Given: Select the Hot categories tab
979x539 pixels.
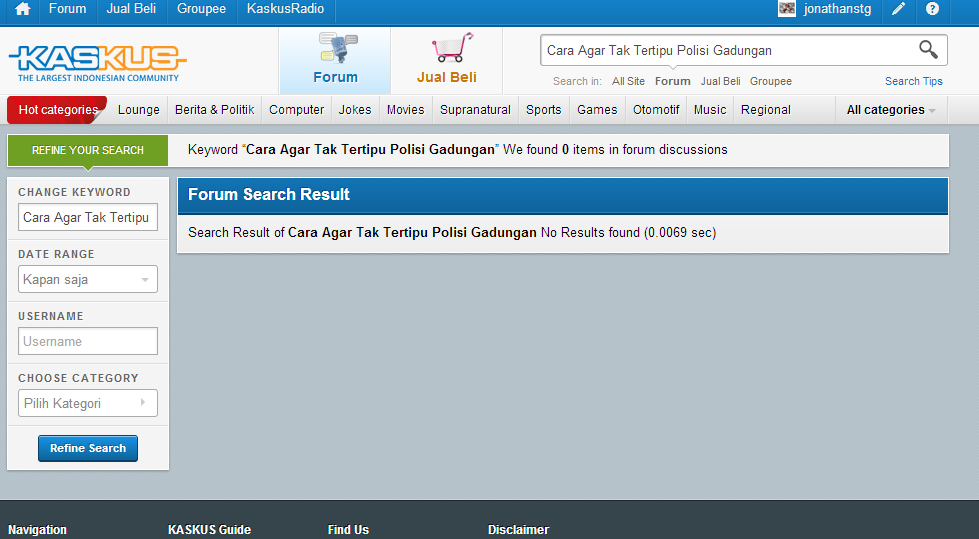Looking at the screenshot, I should pyautogui.click(x=58, y=110).
